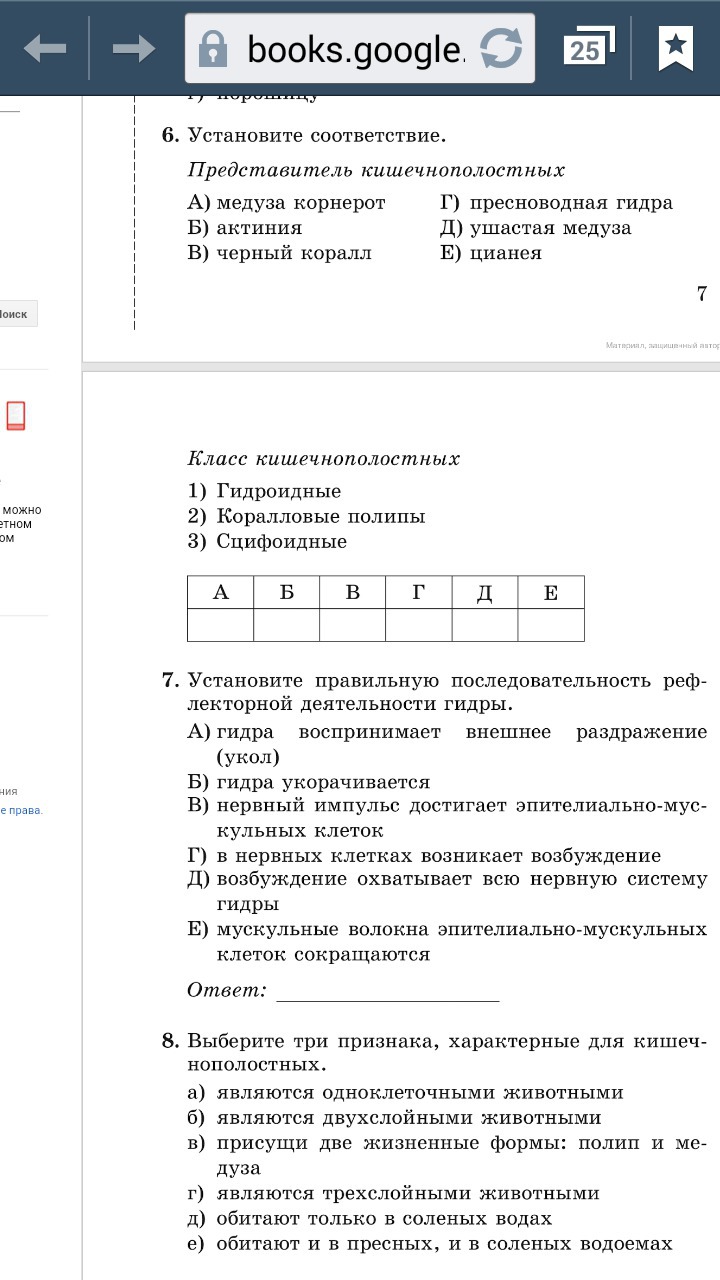This screenshot has height=1280, width=720.
Task: Tap the empty answer cell under Г
Action: pos(419,625)
